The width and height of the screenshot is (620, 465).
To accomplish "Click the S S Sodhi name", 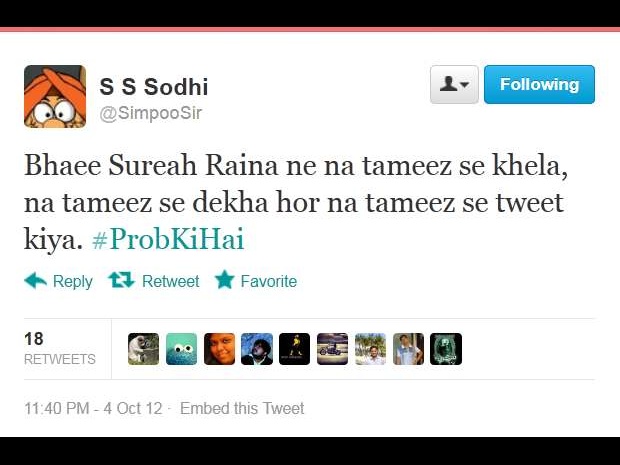I will click(153, 87).
